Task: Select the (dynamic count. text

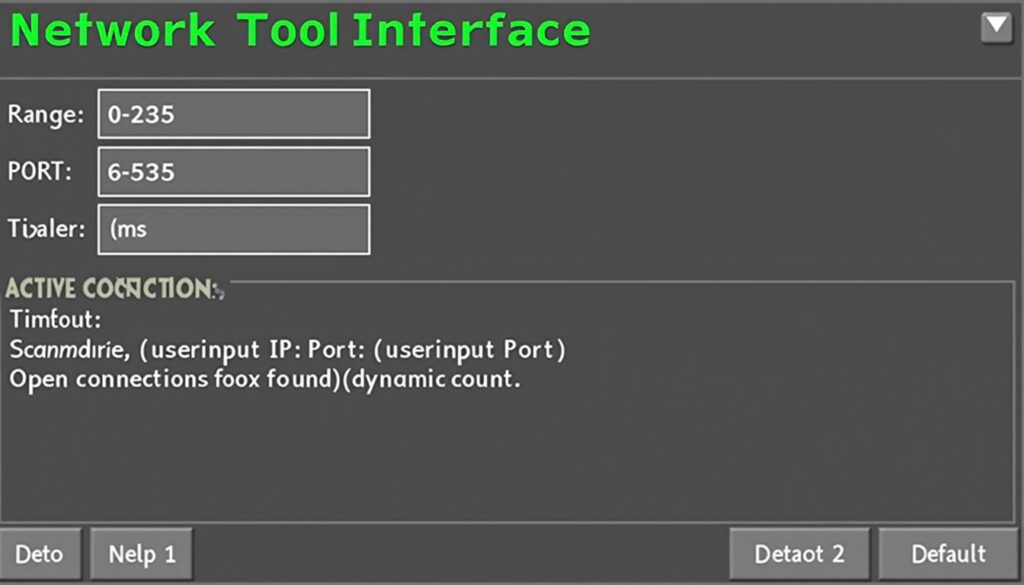Action: (431, 379)
